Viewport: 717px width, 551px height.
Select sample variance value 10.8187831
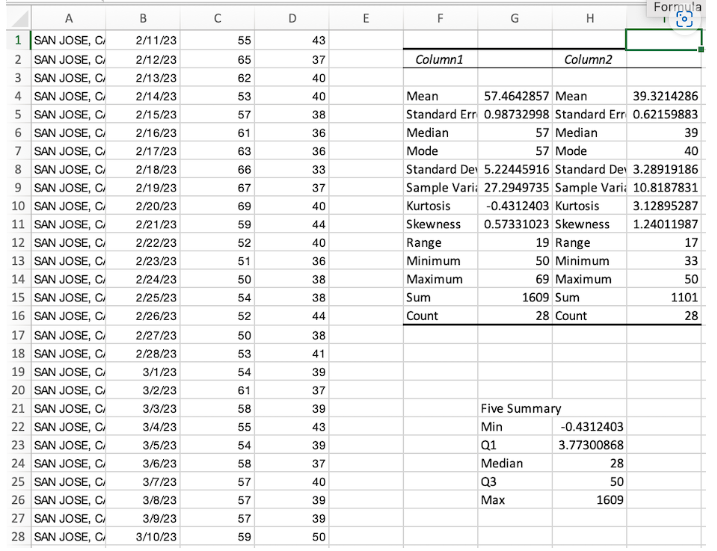tap(665, 188)
